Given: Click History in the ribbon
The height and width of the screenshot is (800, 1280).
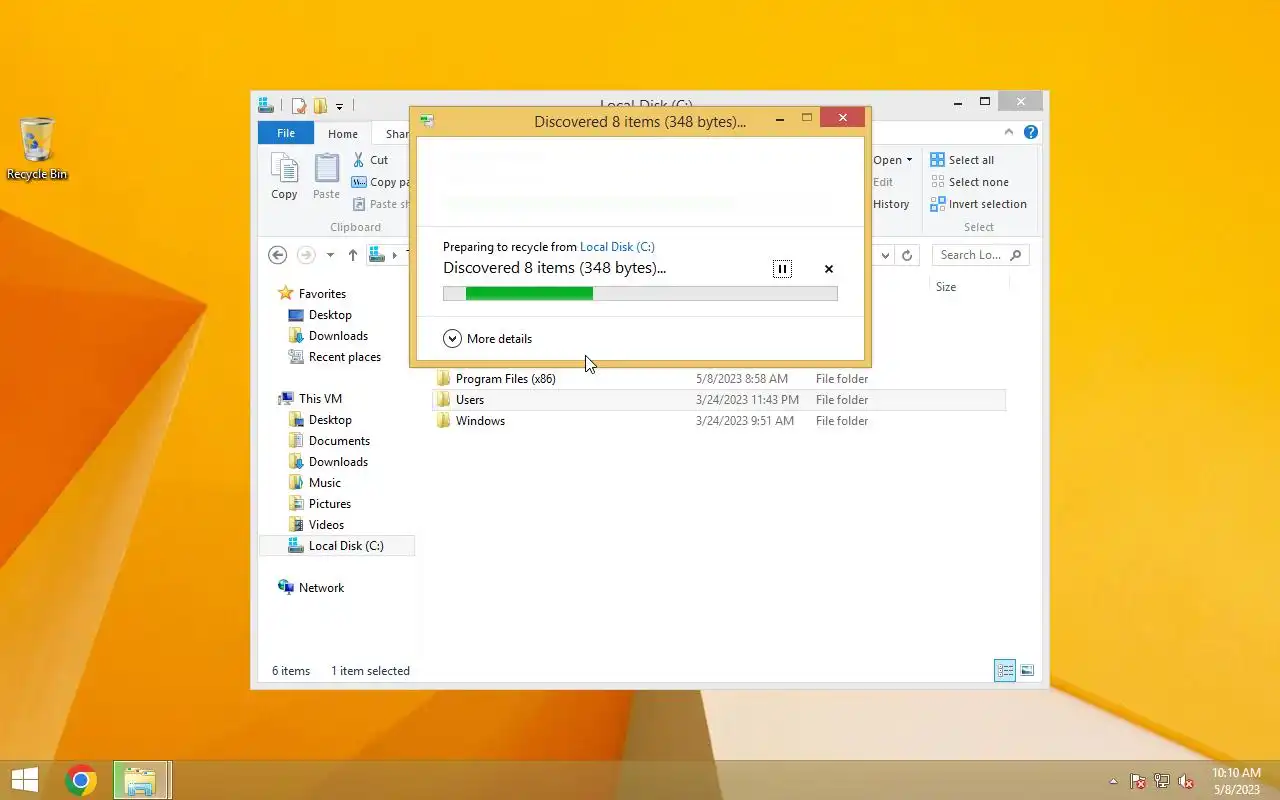Looking at the screenshot, I should 891,204.
